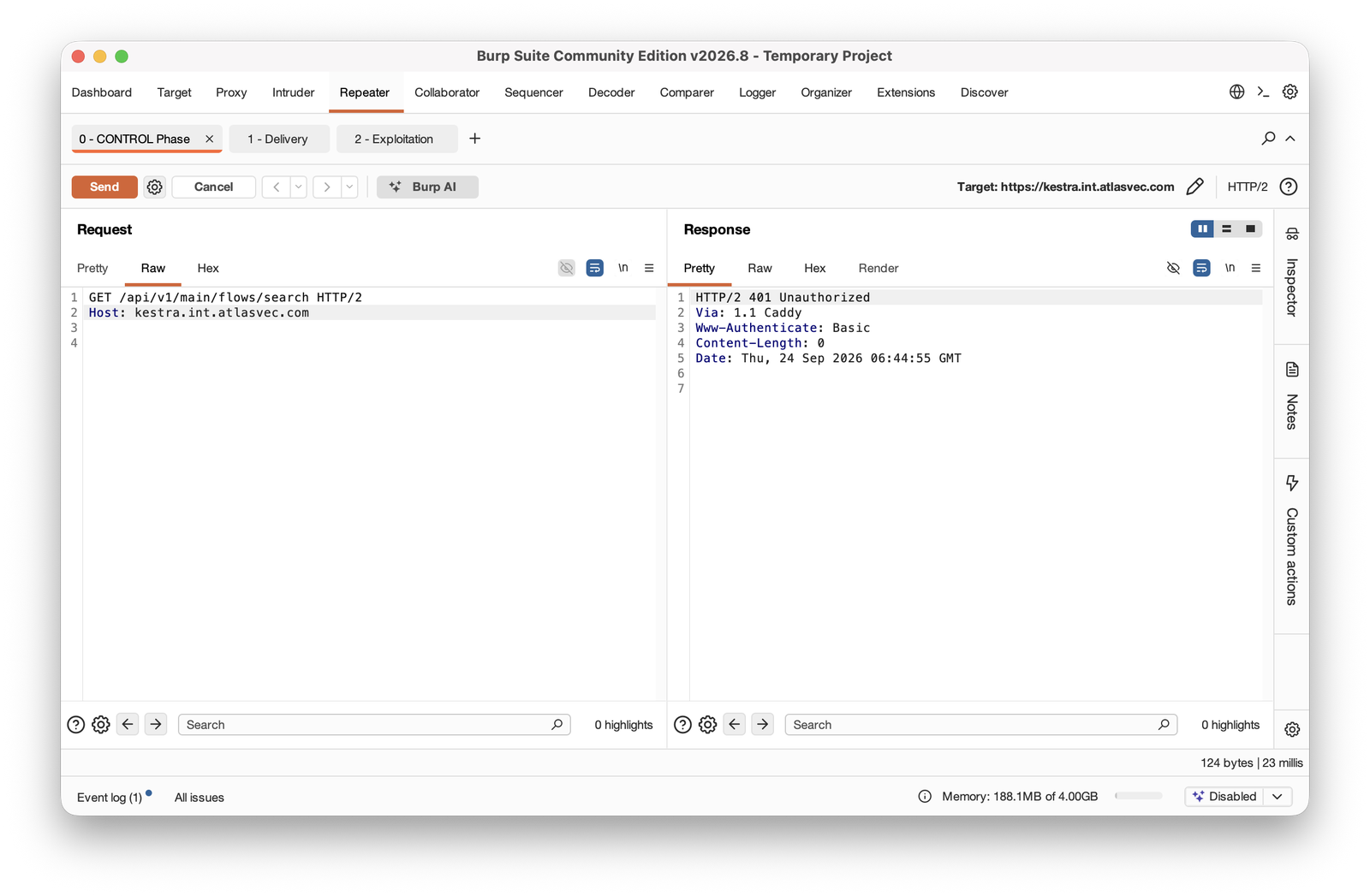Go to next Request search match
Image resolution: width=1370 pixels, height=896 pixels.
point(156,724)
